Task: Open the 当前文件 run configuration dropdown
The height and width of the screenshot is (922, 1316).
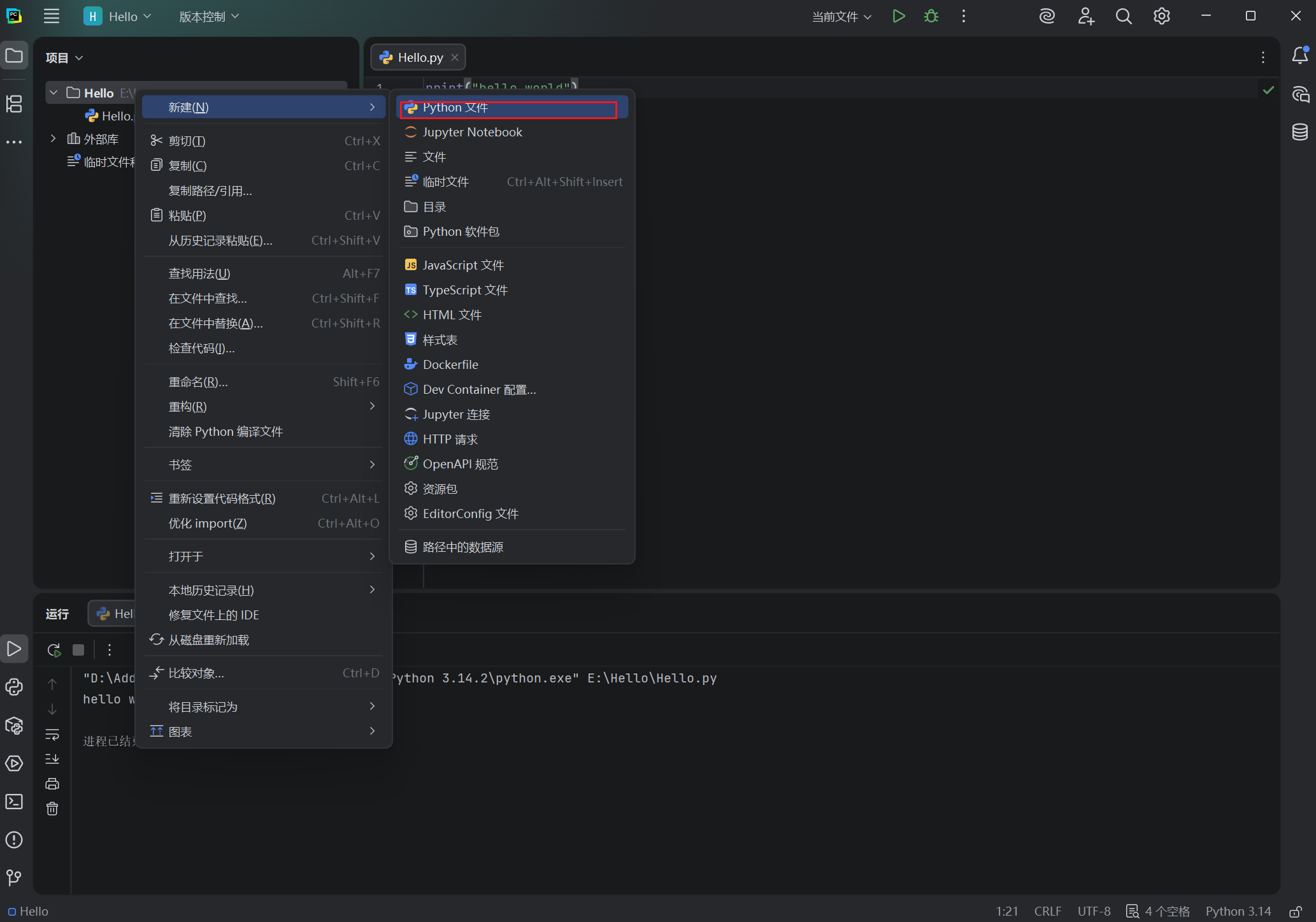Action: tap(841, 17)
